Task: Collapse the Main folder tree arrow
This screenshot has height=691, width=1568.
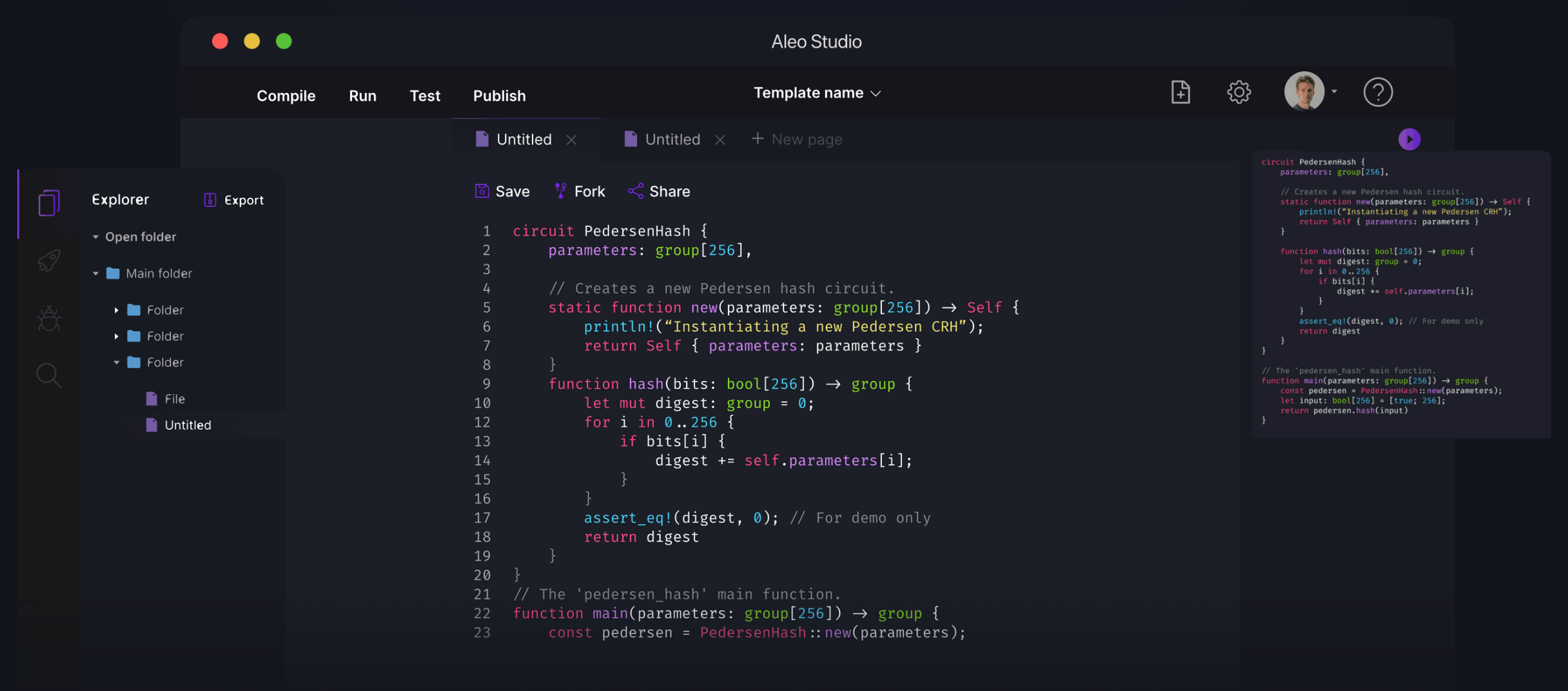Action: click(x=95, y=273)
